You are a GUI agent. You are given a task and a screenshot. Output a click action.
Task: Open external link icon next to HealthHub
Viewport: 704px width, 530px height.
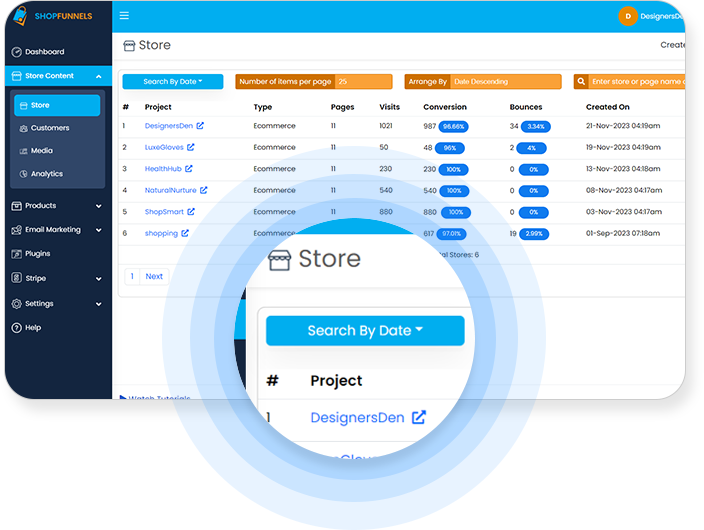point(188,169)
